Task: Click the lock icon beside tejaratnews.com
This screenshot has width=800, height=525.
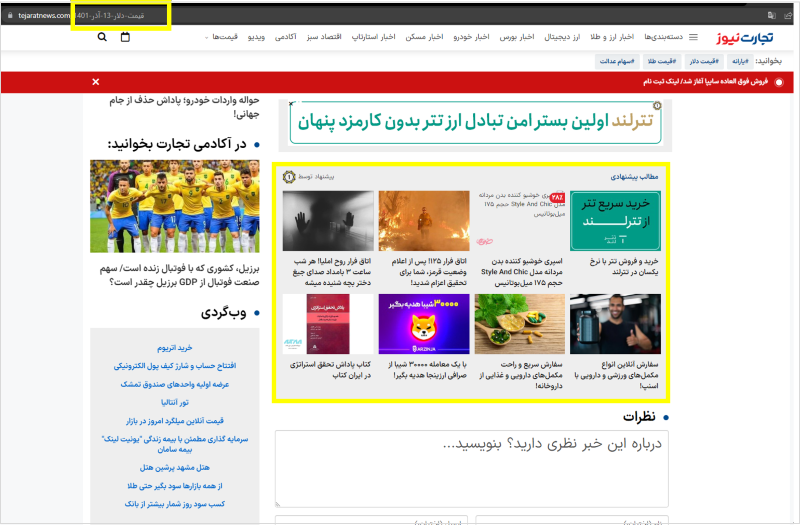Action: pos(9,15)
